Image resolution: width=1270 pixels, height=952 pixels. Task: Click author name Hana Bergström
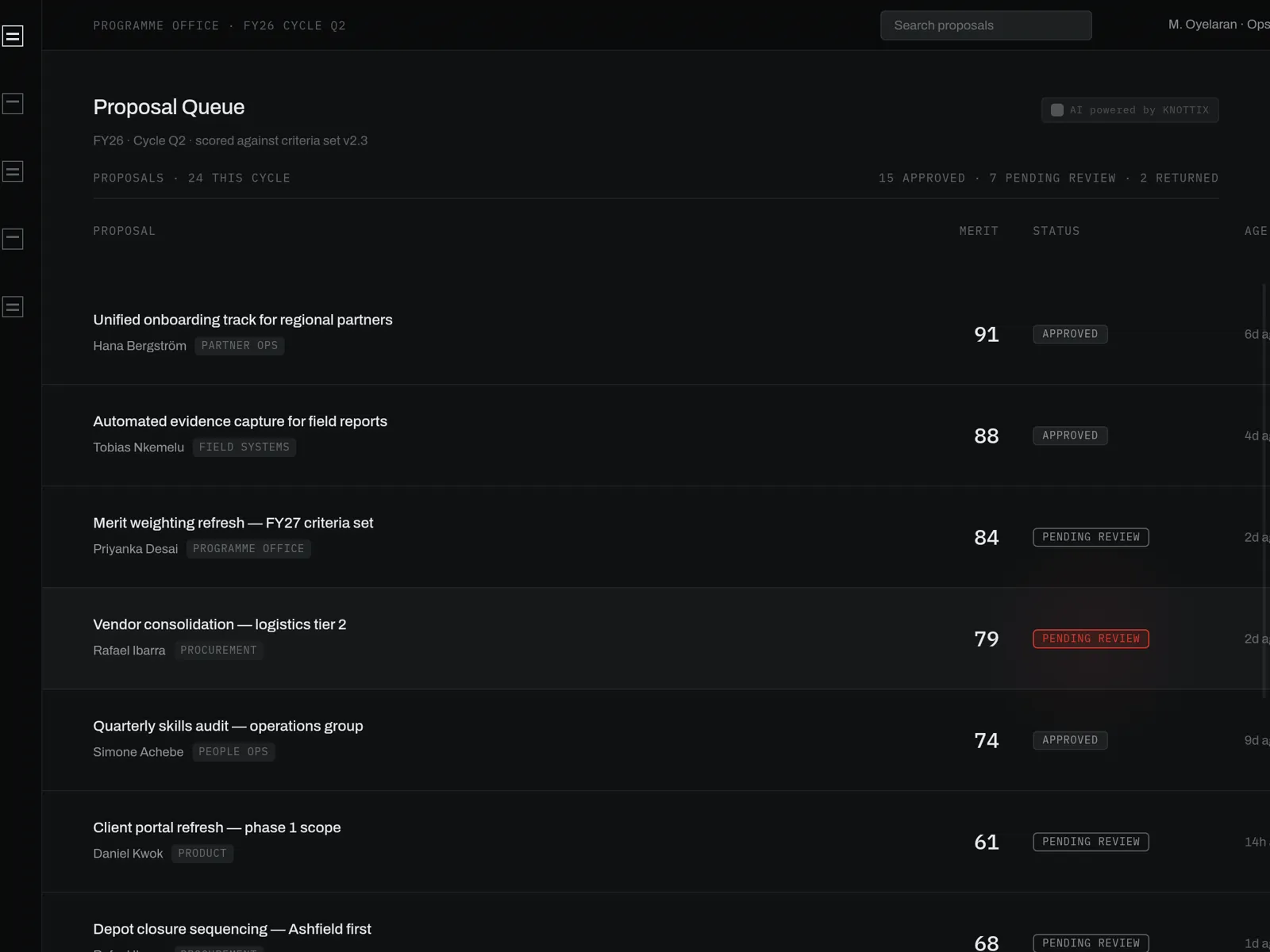pyautogui.click(x=140, y=346)
